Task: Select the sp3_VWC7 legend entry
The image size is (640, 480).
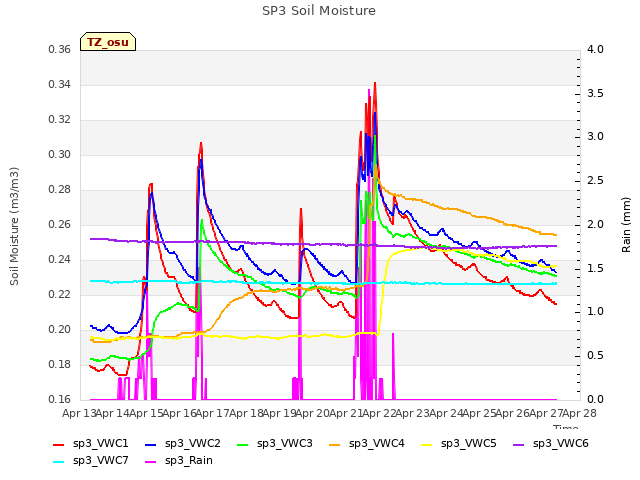Action: click(91, 461)
